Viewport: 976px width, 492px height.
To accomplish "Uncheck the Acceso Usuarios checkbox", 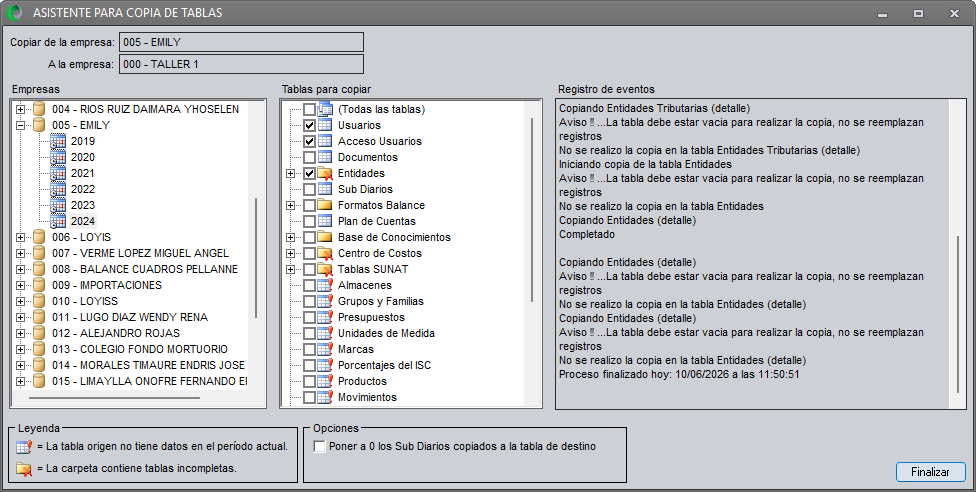I will coord(309,141).
